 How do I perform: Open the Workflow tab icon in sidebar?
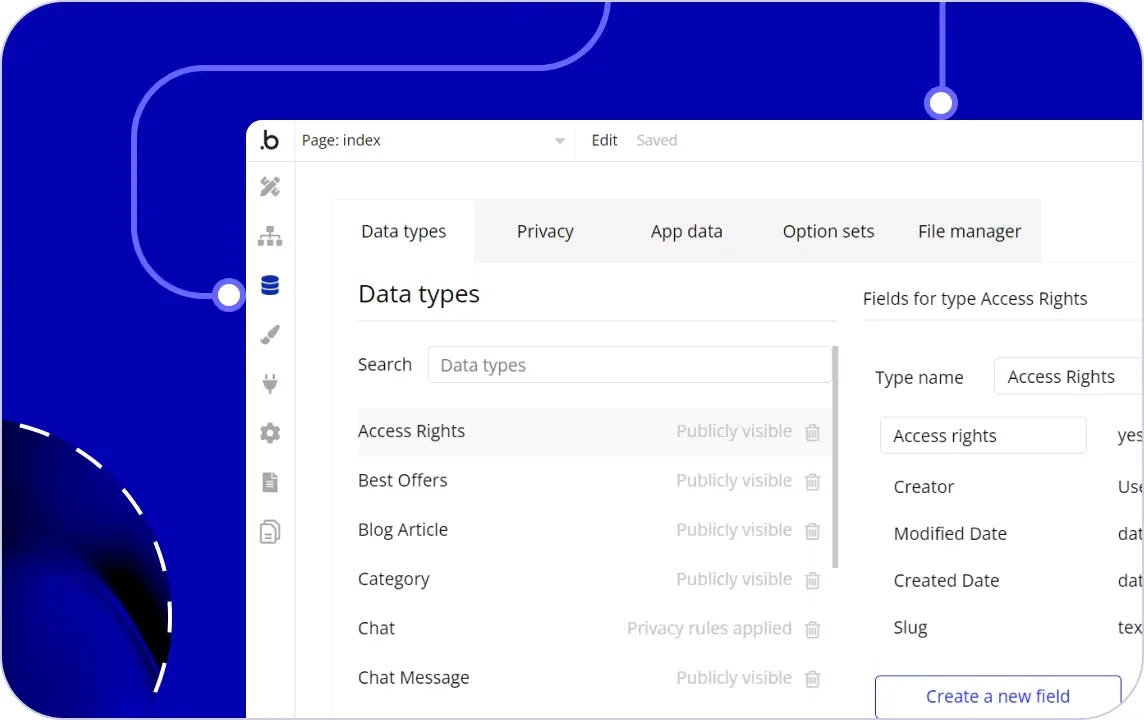[x=270, y=236]
